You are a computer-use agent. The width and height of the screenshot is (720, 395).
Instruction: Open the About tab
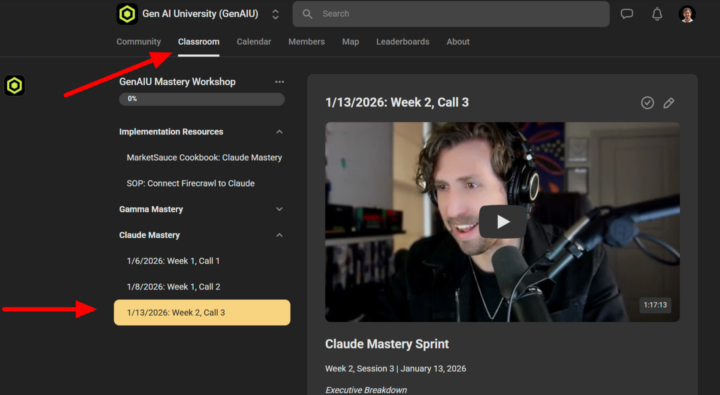[458, 42]
